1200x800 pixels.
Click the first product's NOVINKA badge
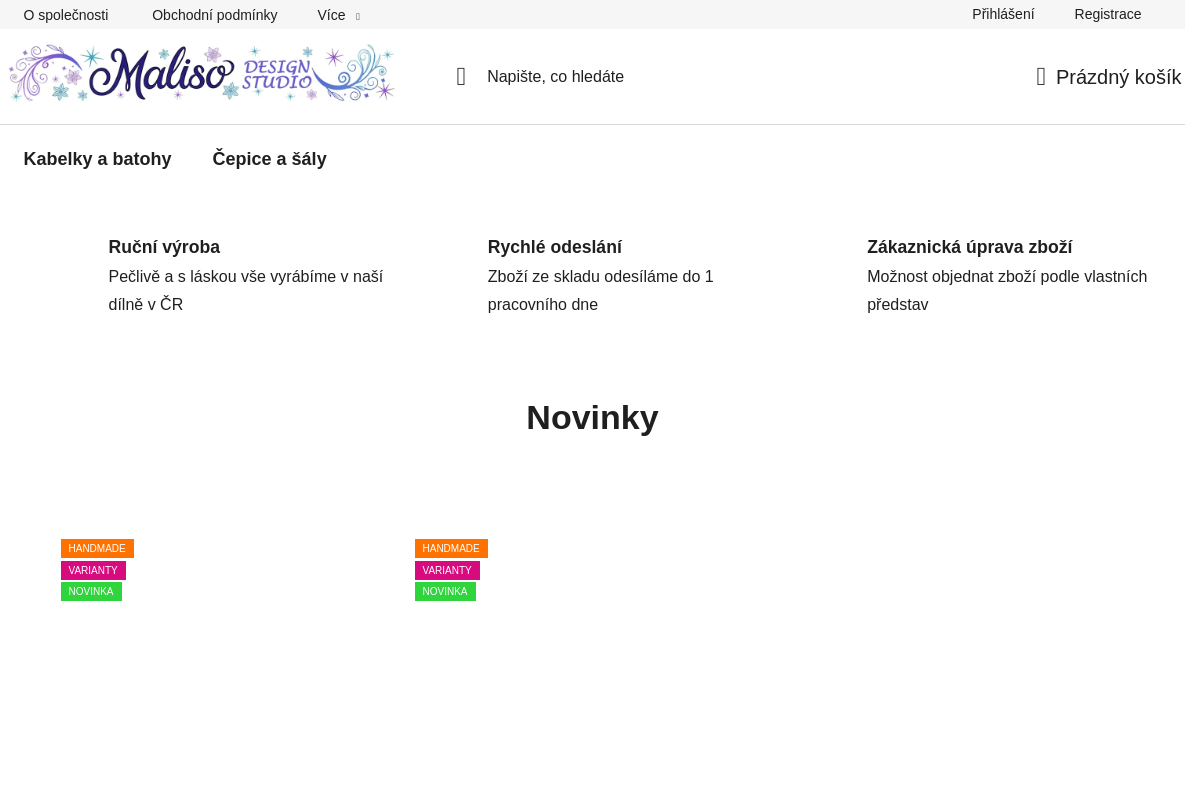click(91, 591)
